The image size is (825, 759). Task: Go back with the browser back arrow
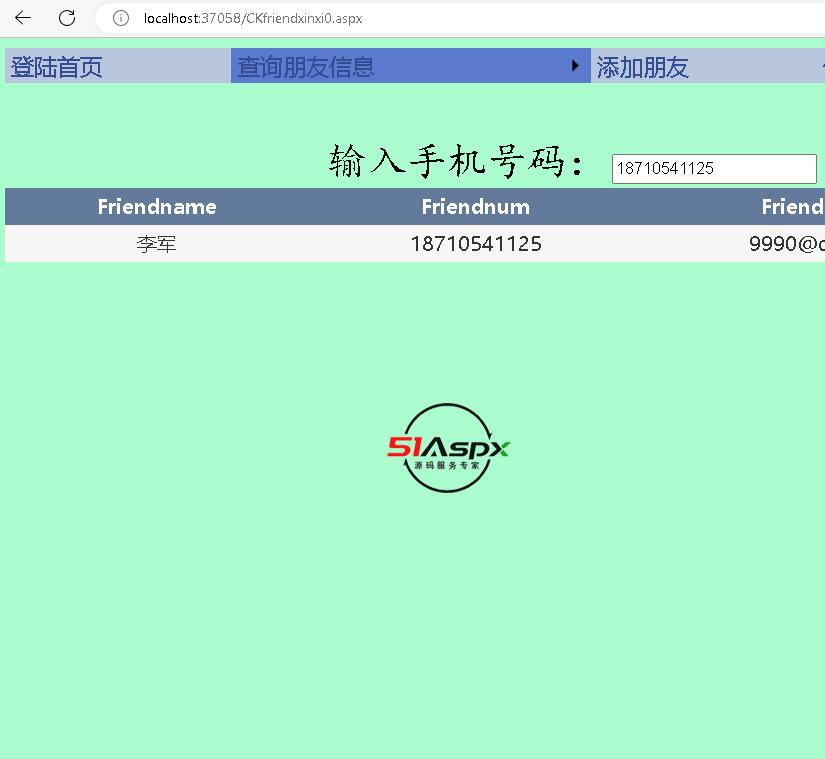click(23, 18)
